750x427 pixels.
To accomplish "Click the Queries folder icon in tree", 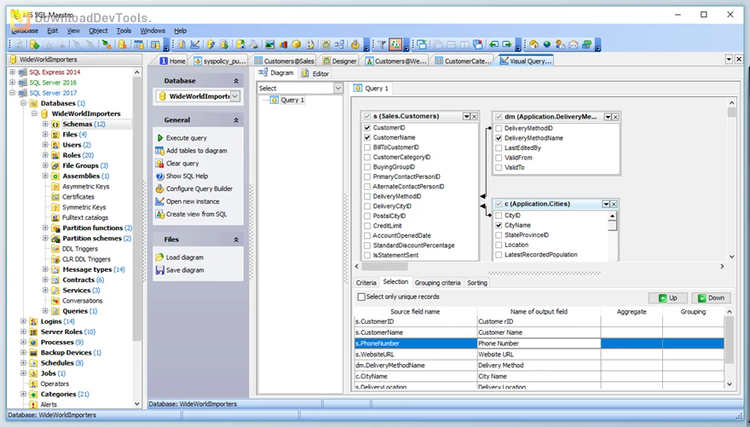I will tap(55, 311).
